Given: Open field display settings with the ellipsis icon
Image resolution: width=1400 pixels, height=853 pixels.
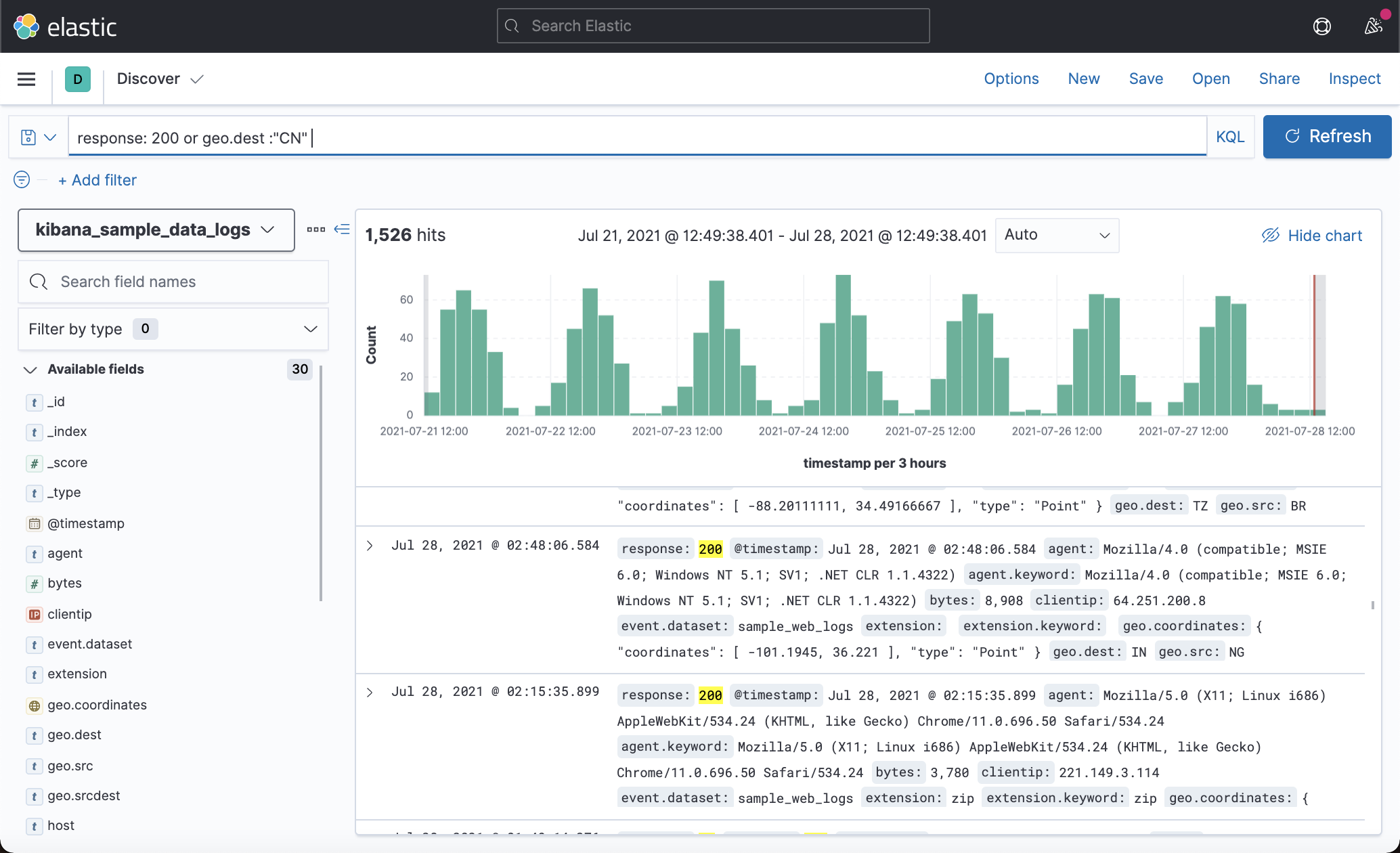Looking at the screenshot, I should pos(315,229).
